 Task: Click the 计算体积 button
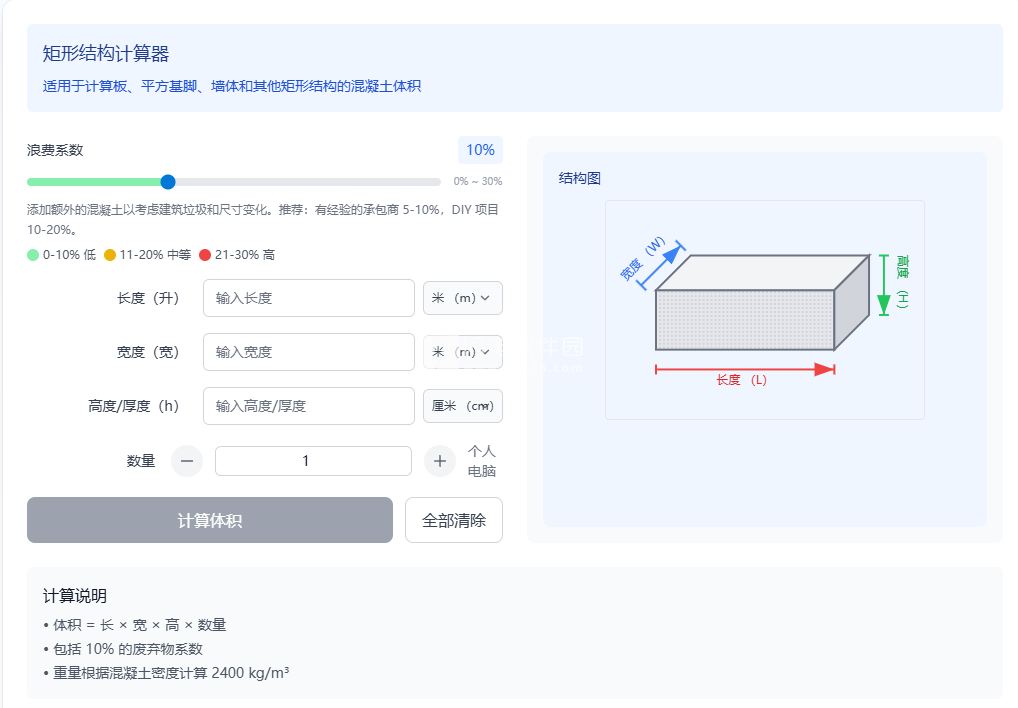(210, 520)
